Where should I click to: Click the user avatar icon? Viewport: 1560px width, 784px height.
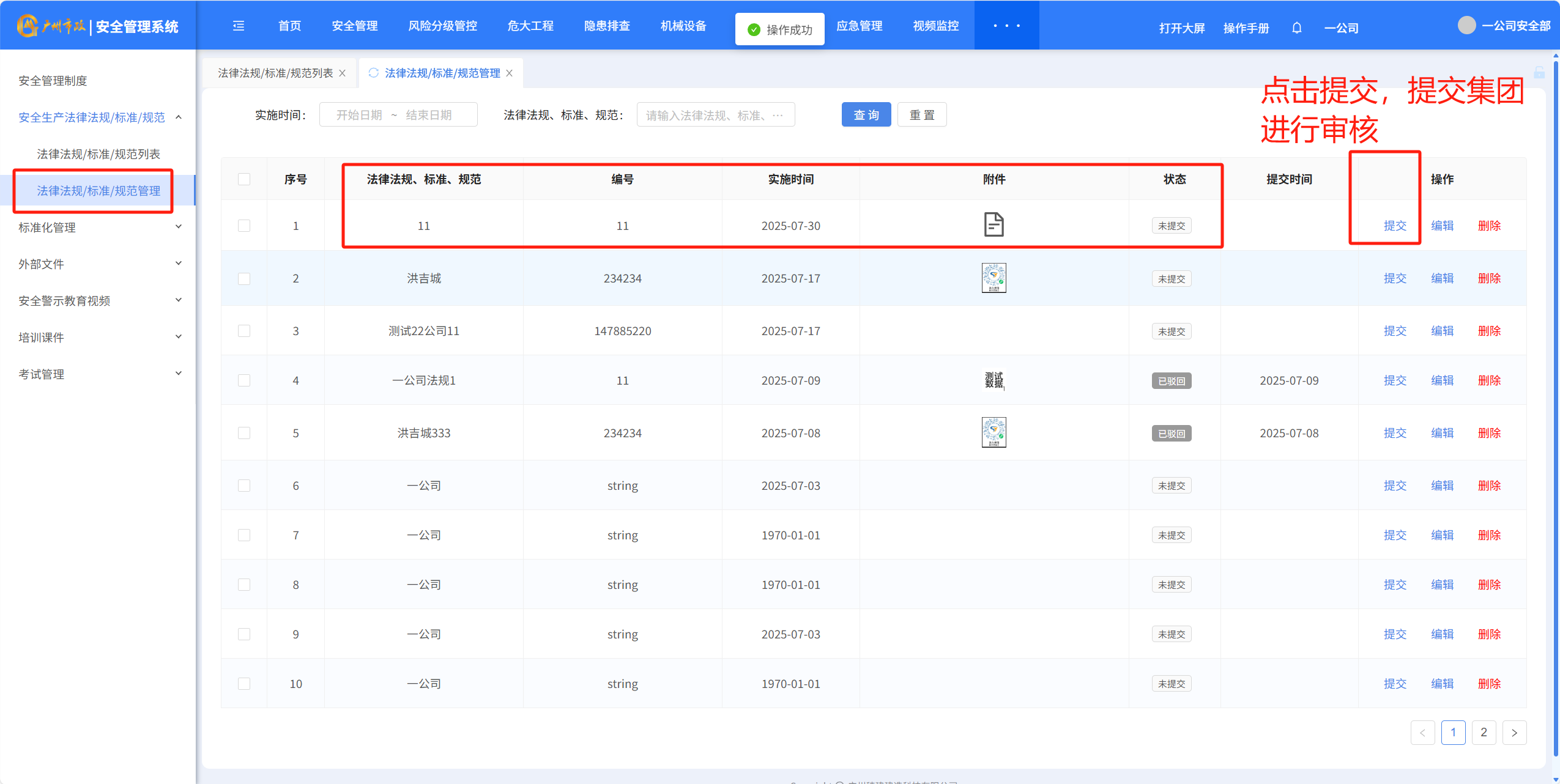(1466, 26)
